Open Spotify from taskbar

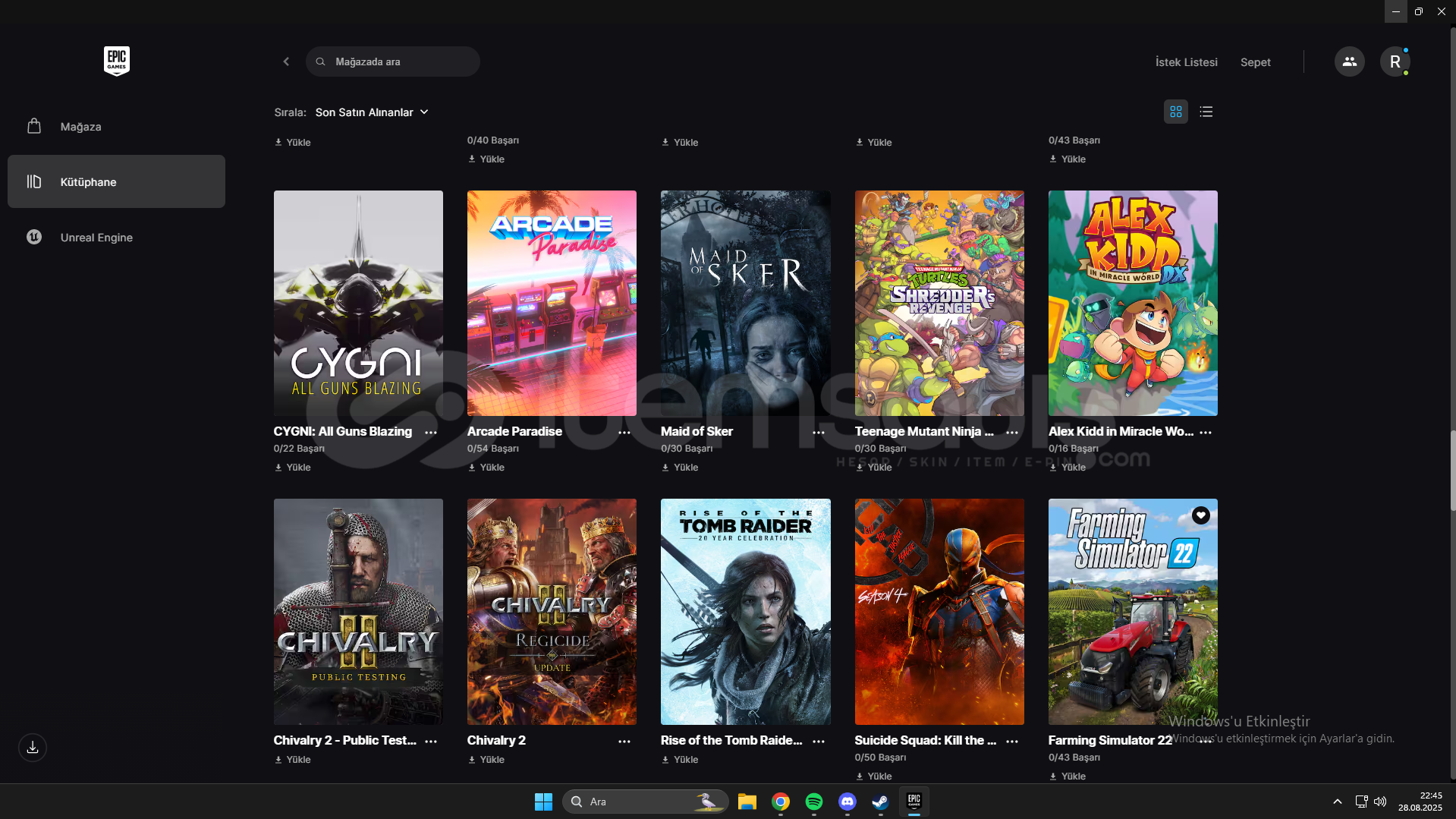[x=814, y=802]
